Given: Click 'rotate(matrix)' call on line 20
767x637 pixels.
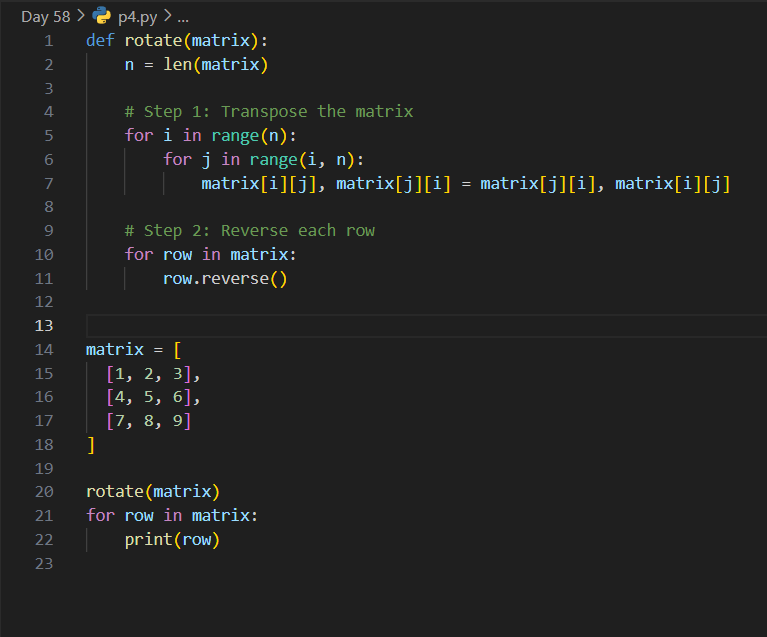Looking at the screenshot, I should (x=153, y=492).
